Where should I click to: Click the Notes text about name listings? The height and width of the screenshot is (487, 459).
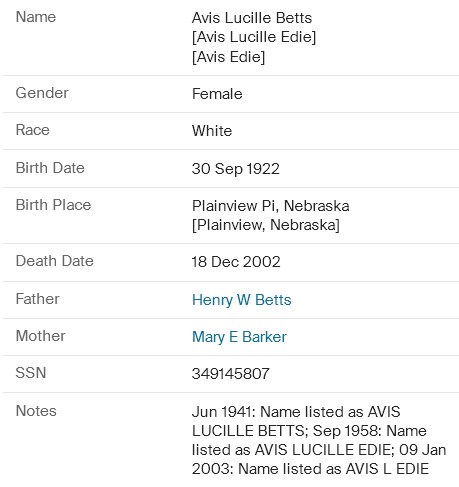(319, 440)
